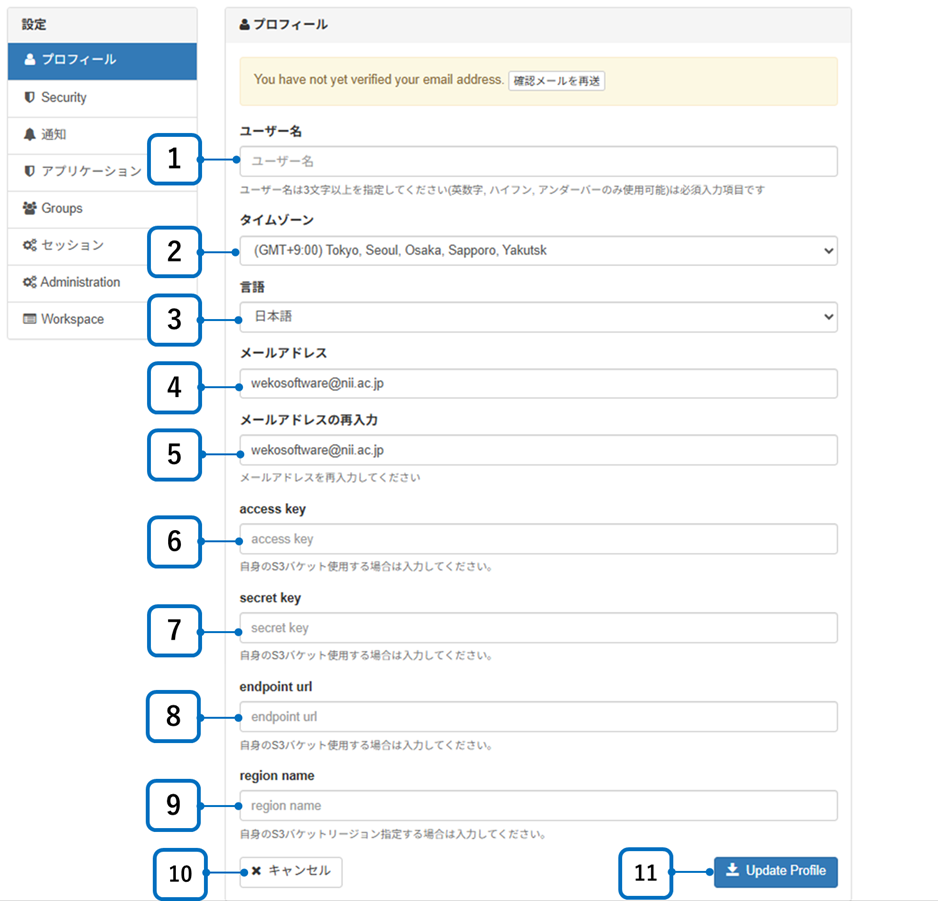
Task: Click the Update Profile button
Action: click(775, 871)
